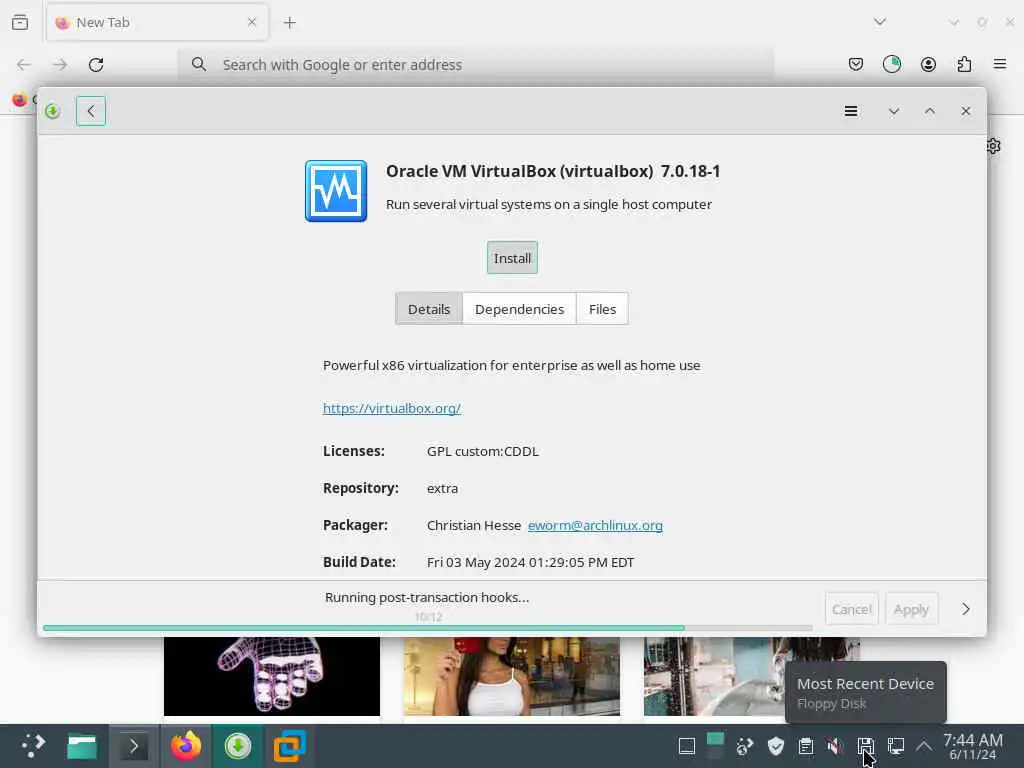The image size is (1024, 768).
Task: Close the New Tab browser tab
Action: [x=252, y=22]
